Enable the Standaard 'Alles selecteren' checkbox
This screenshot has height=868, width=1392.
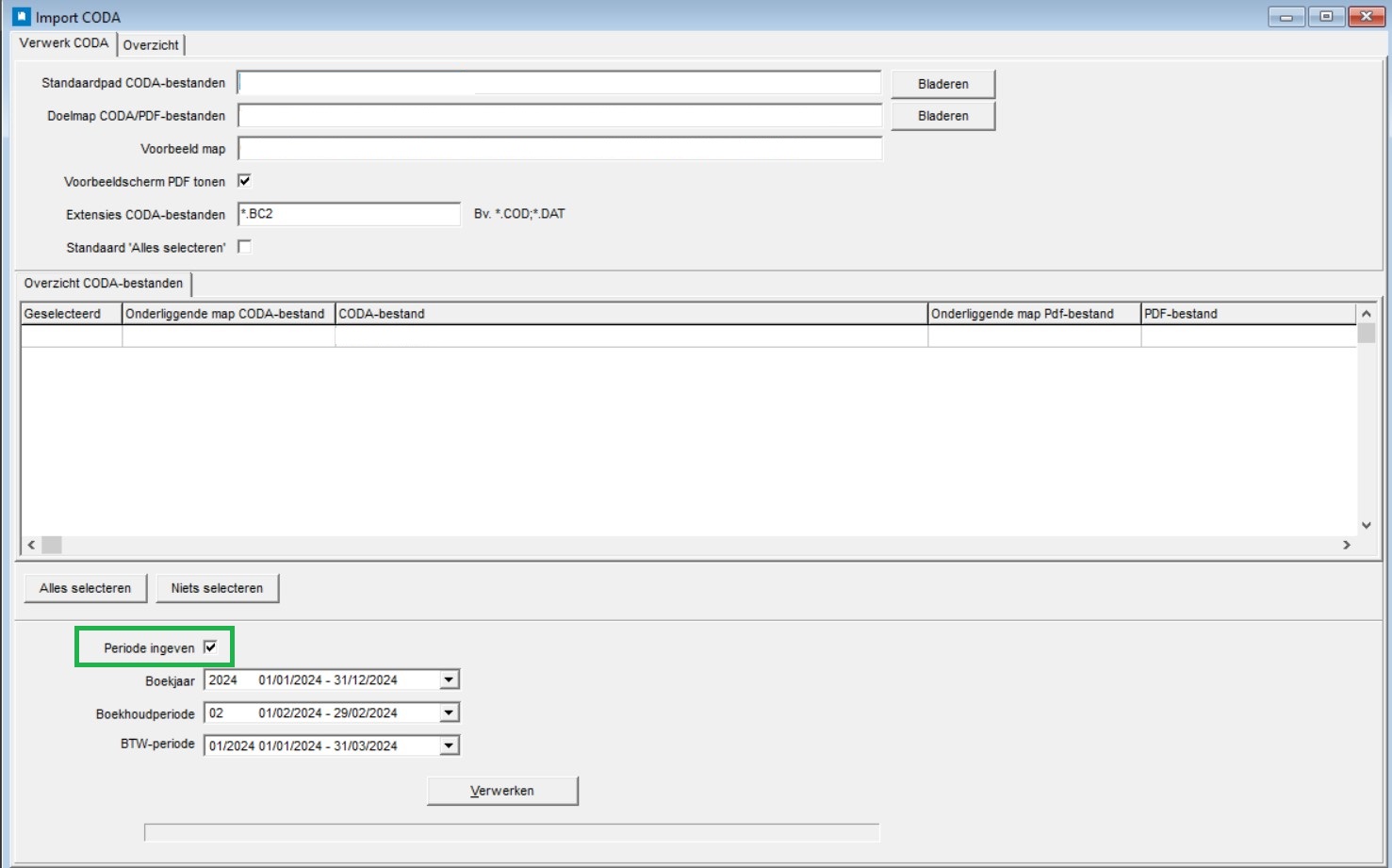[245, 247]
